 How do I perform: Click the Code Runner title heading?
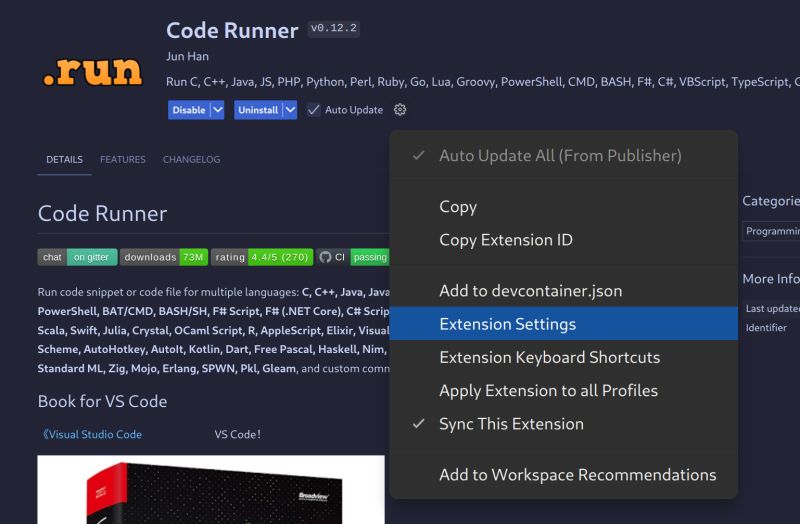(x=232, y=31)
